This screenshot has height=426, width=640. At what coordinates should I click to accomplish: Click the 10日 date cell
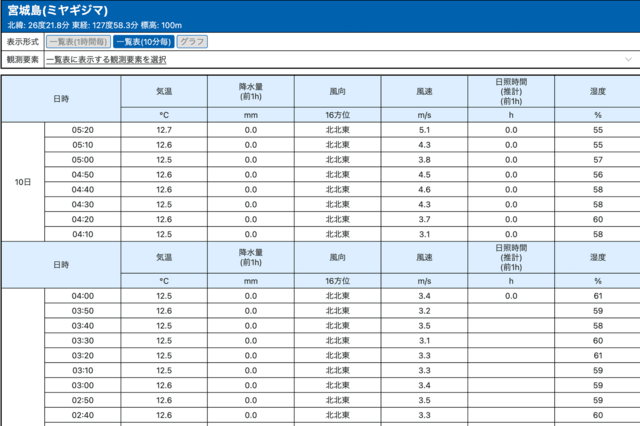click(23, 182)
